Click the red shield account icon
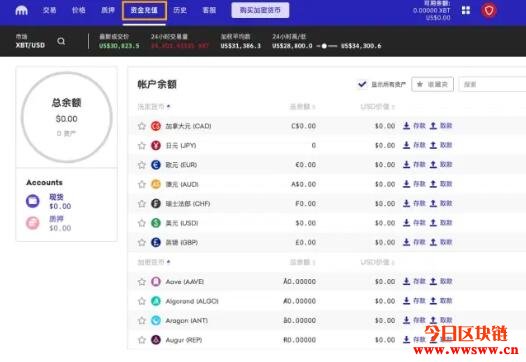This screenshot has height=362, width=526. pyautogui.click(x=489, y=11)
